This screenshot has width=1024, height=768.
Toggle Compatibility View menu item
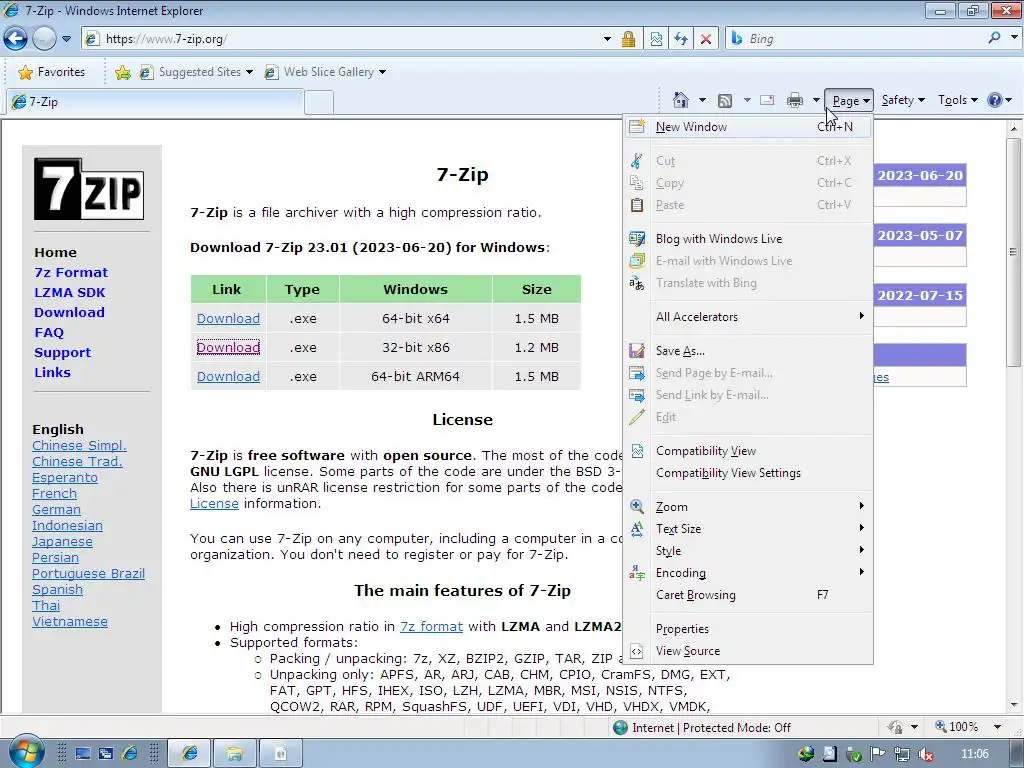coord(748,451)
